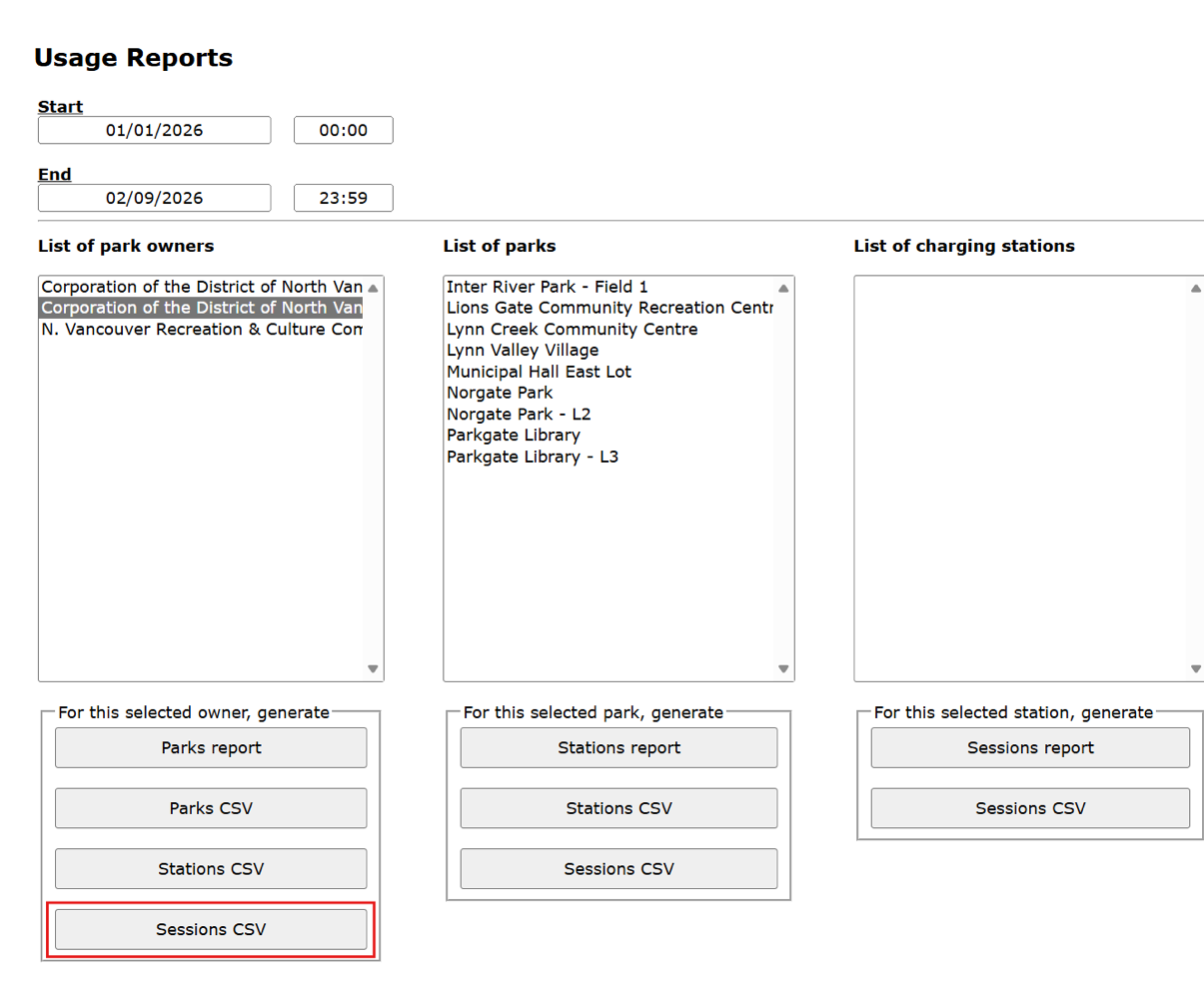
Task: Edit the Start date field
Action: pos(155,130)
